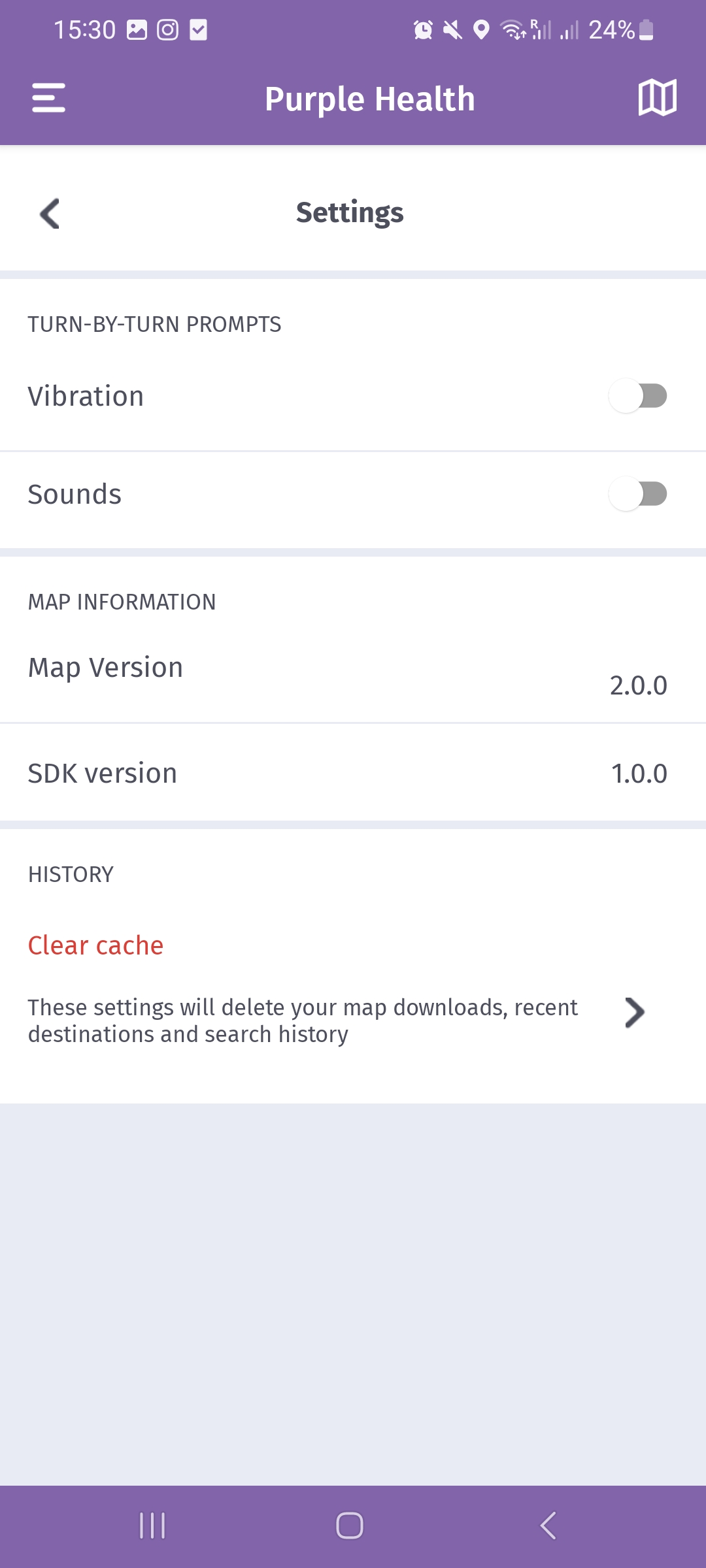Tap the cache deletion description text
Screen dimensions: 706x1568
click(x=303, y=1021)
